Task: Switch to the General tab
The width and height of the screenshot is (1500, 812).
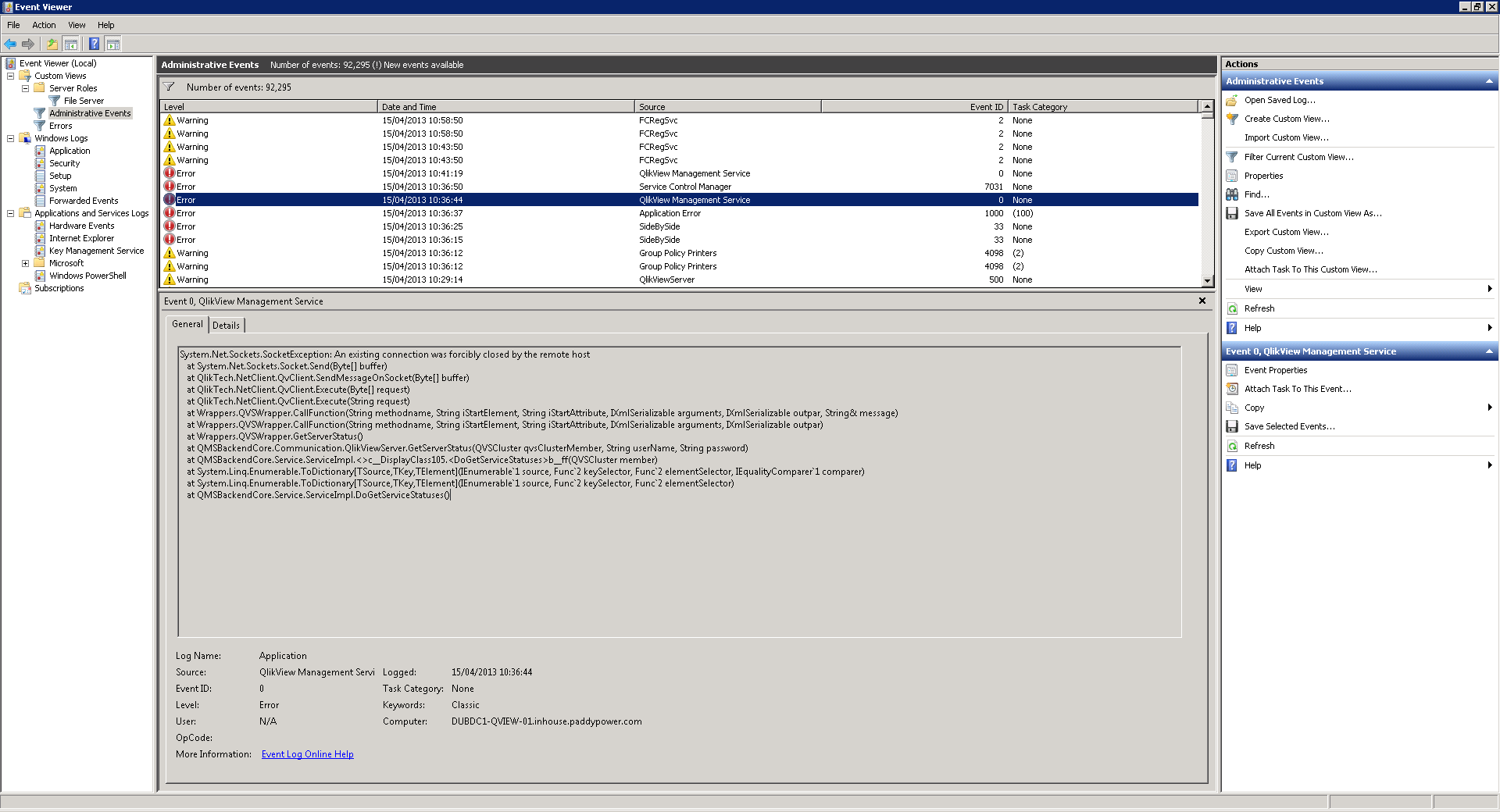Action: pyautogui.click(x=187, y=324)
